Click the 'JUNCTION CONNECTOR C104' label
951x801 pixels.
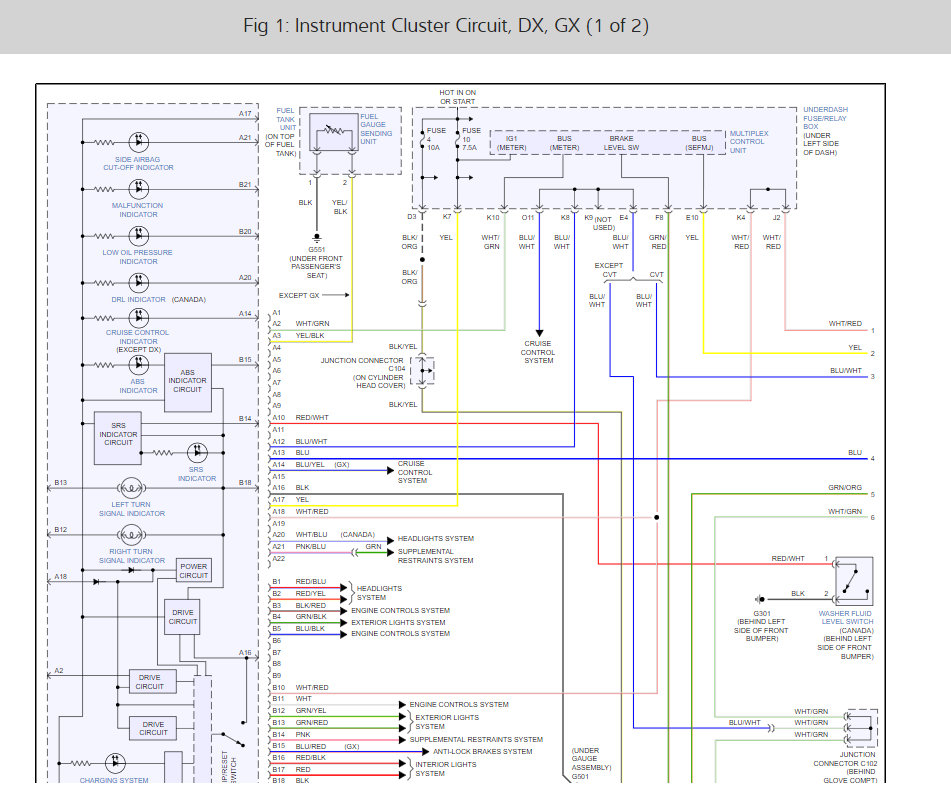pos(362,364)
